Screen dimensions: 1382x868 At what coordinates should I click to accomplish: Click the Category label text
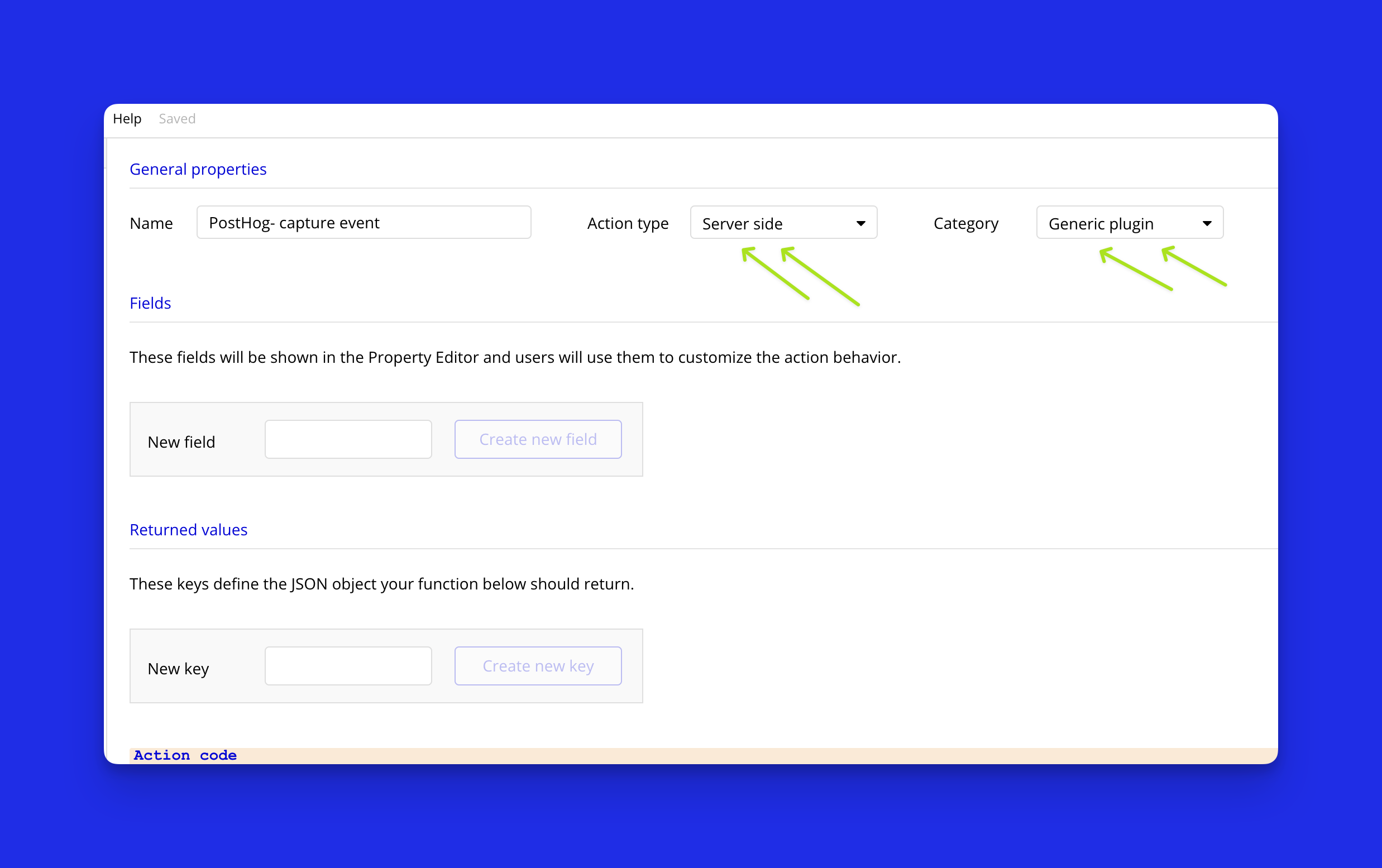tap(965, 223)
